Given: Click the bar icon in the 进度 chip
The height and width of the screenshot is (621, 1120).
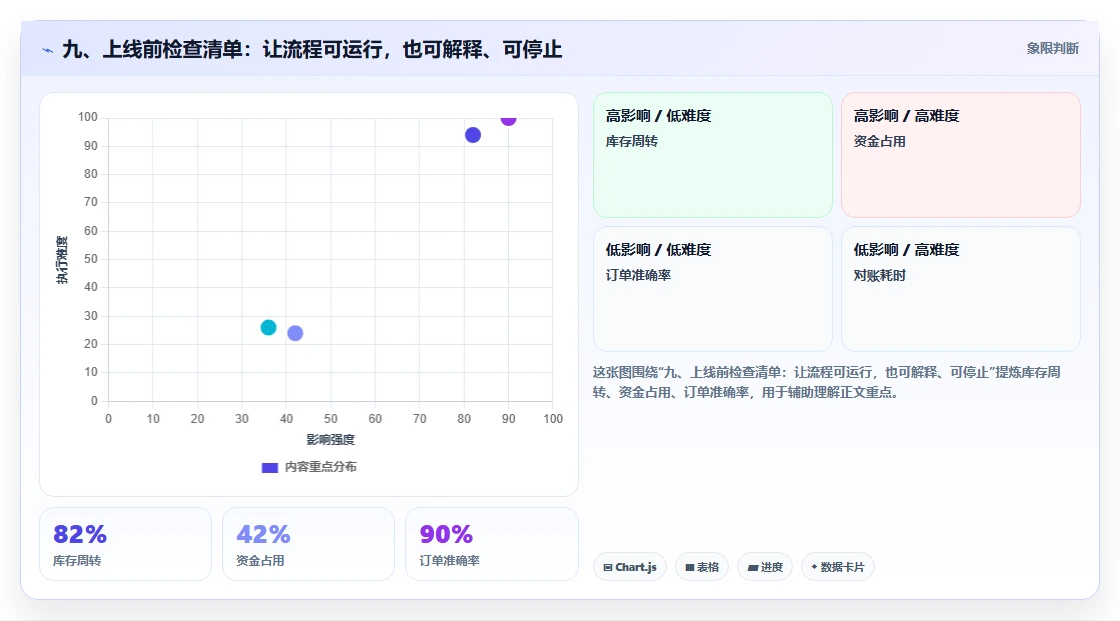Looking at the screenshot, I should pos(753,567).
